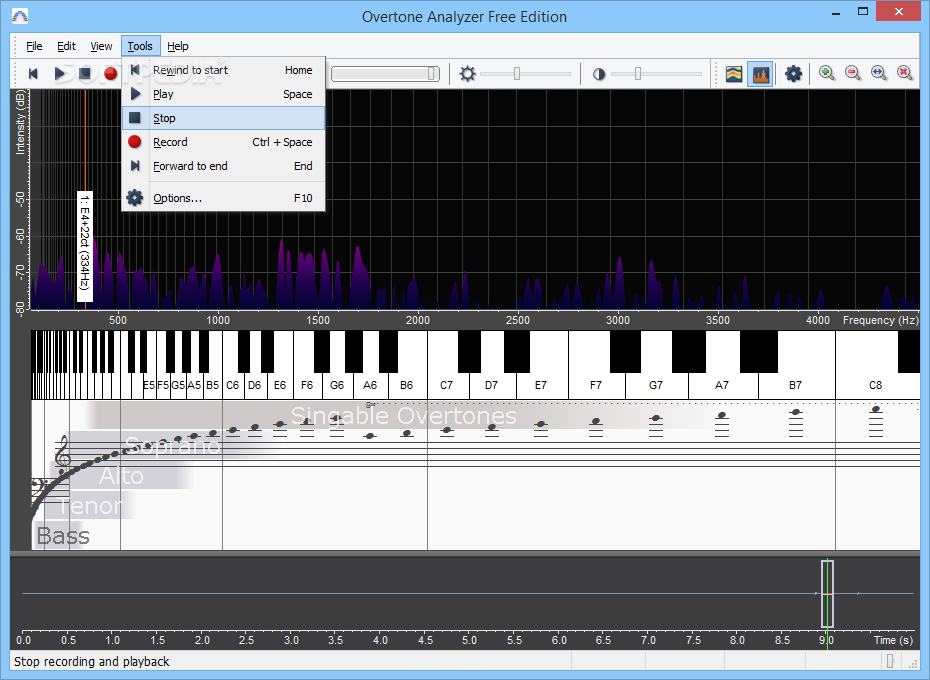Click the B5 piano key
Viewport: 930px width, 680px height.
point(212,385)
